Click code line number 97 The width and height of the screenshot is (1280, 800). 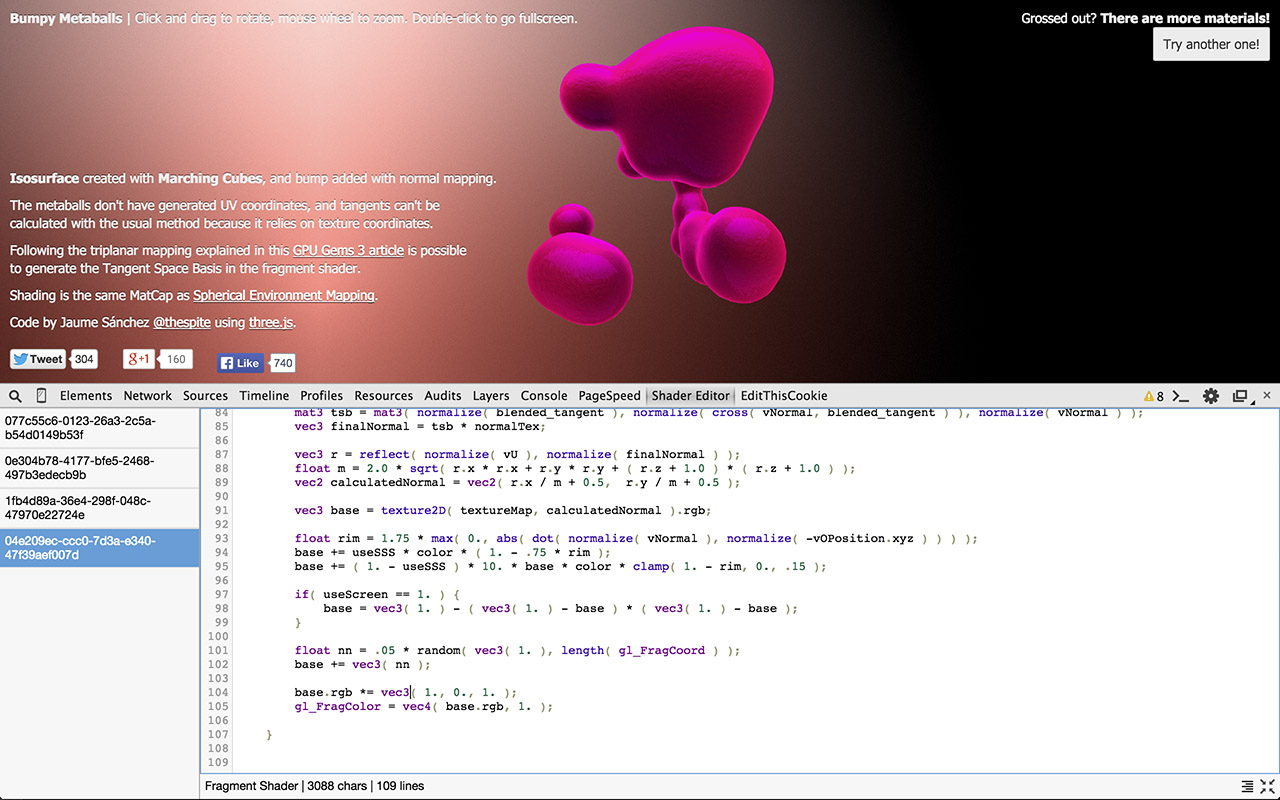pyautogui.click(x=221, y=594)
